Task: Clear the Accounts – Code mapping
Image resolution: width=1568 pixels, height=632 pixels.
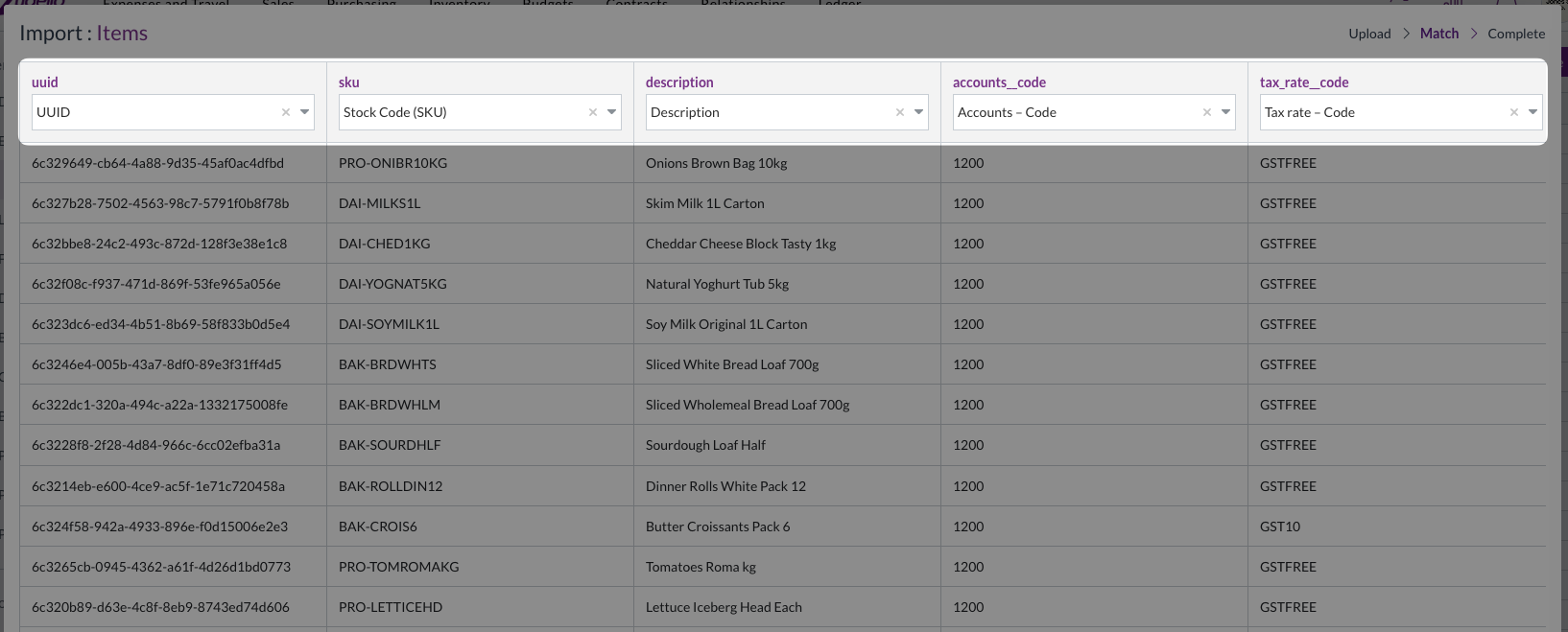Action: (1207, 112)
